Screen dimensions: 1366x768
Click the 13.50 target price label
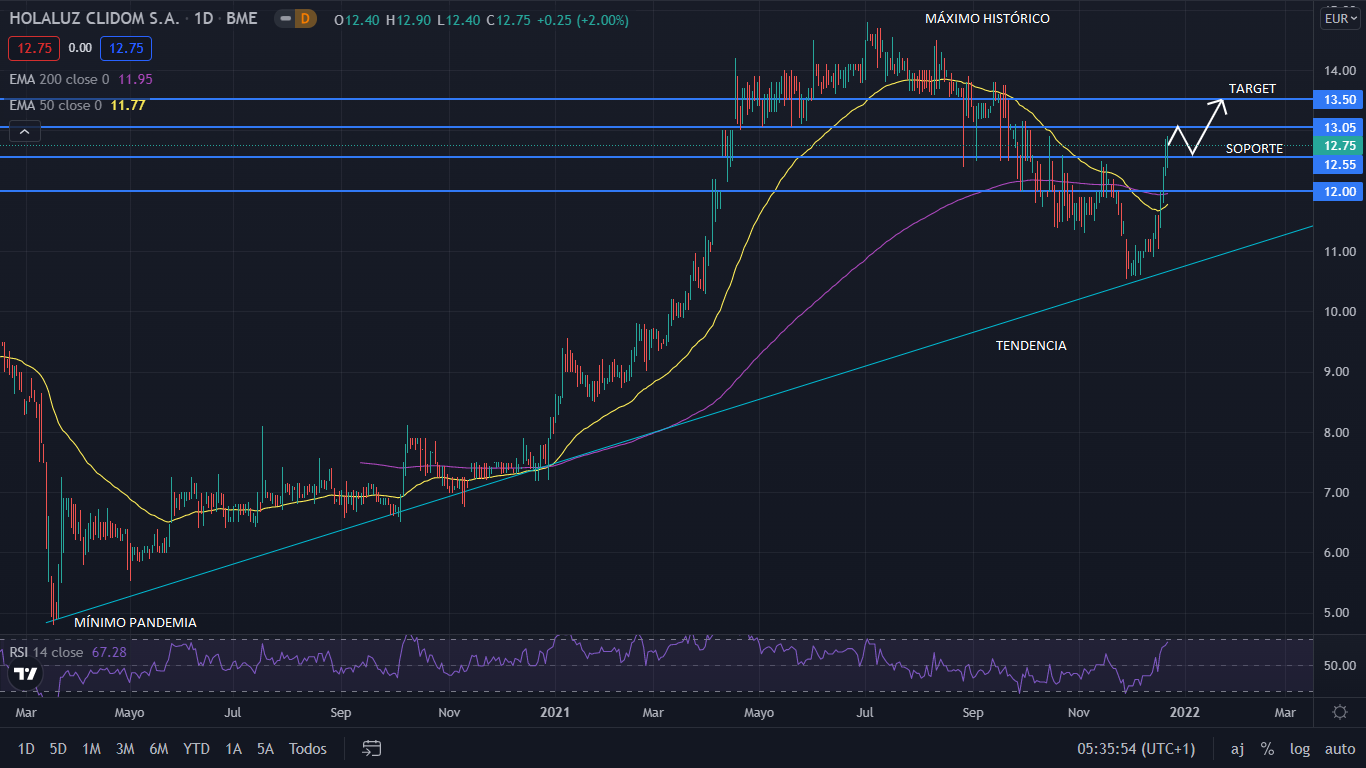pyautogui.click(x=1339, y=100)
